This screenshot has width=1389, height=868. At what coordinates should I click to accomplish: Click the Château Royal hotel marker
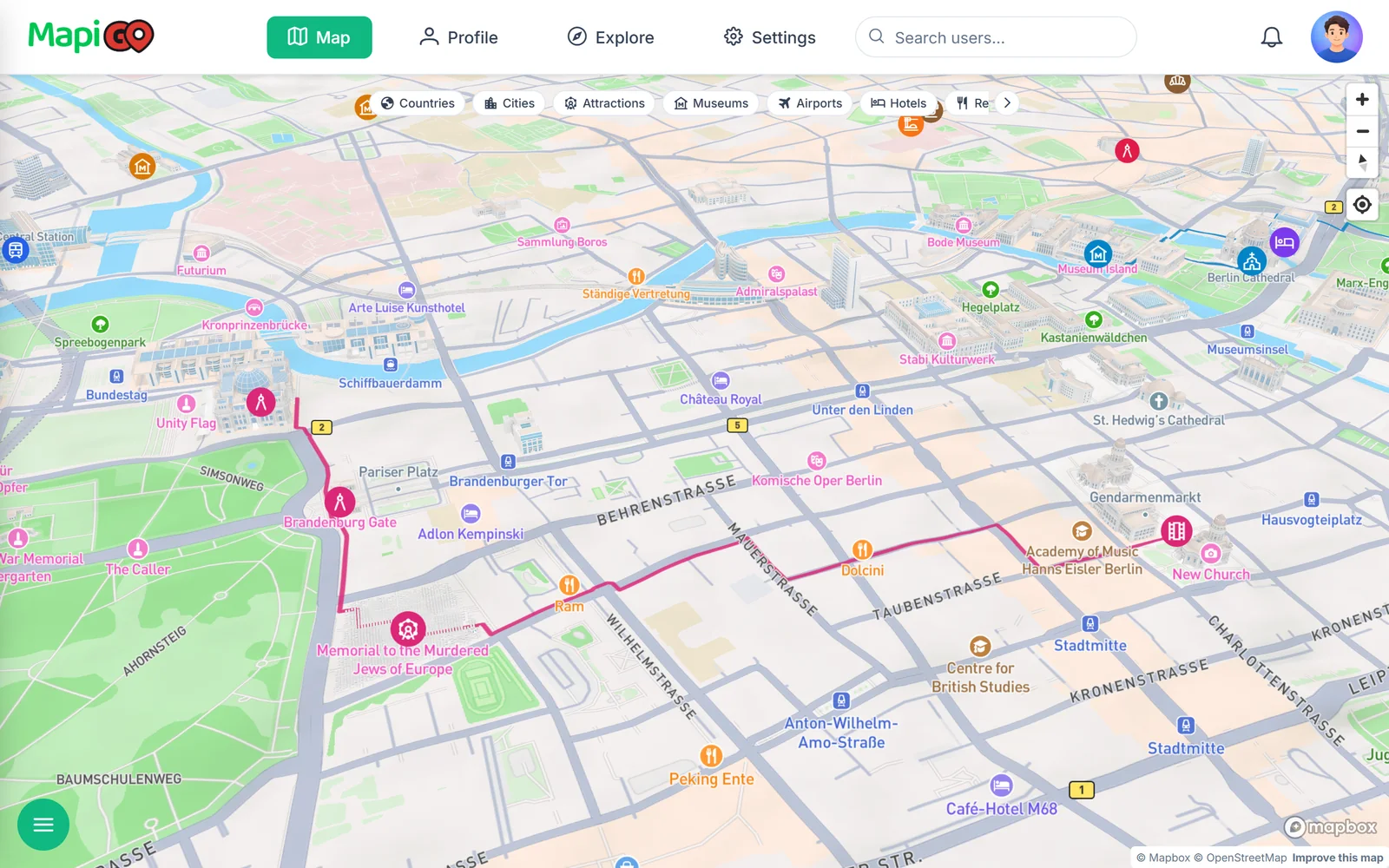[x=721, y=380]
